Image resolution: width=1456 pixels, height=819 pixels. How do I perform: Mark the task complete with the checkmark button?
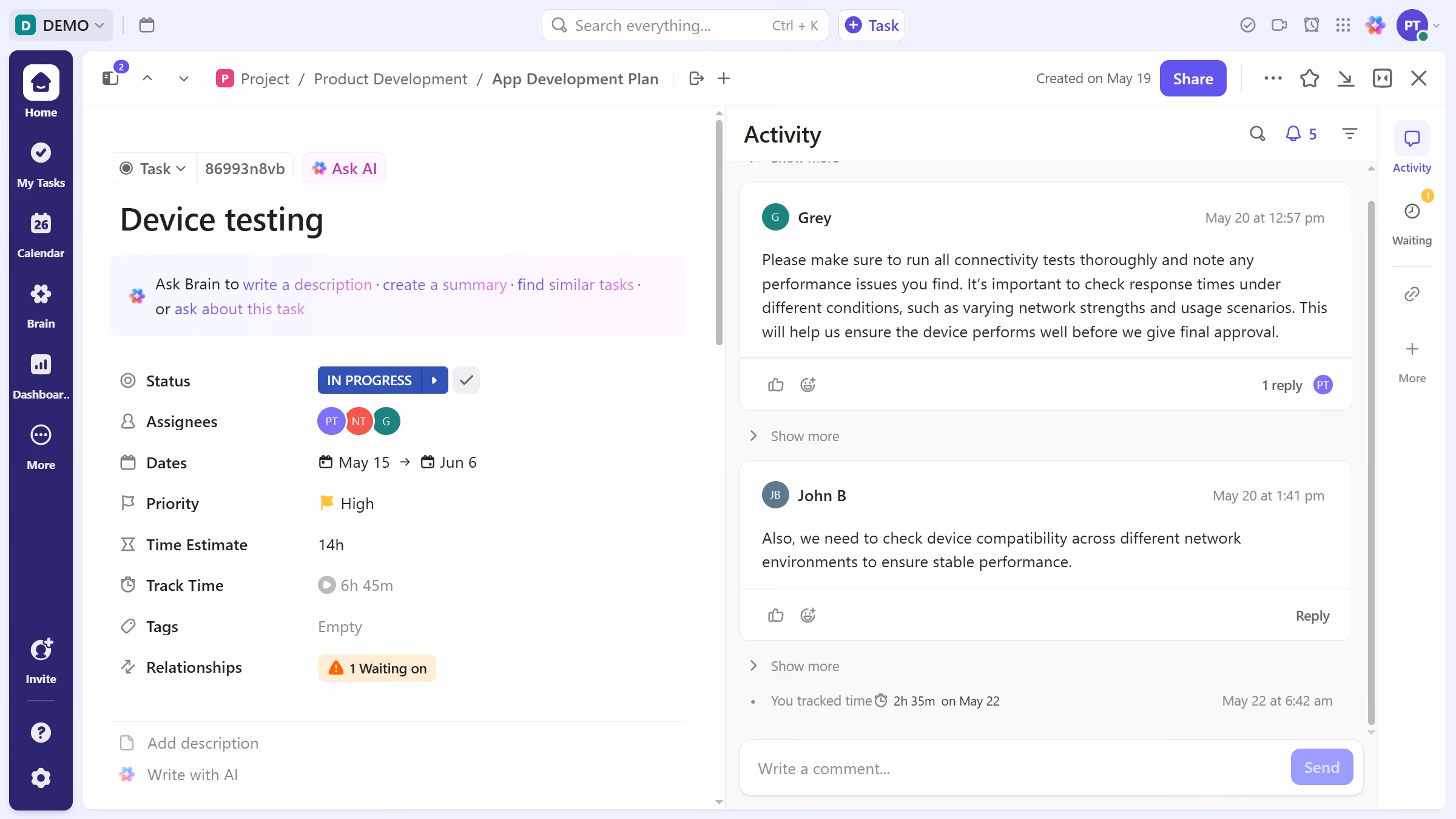pos(467,380)
